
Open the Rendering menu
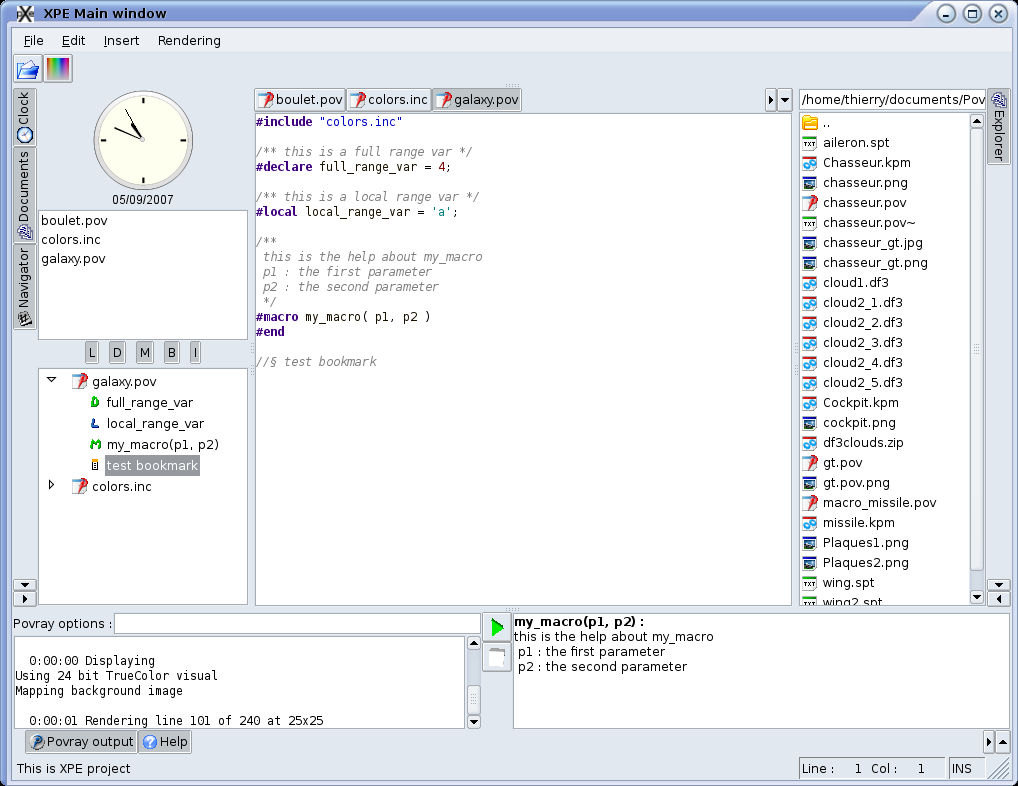click(x=189, y=41)
